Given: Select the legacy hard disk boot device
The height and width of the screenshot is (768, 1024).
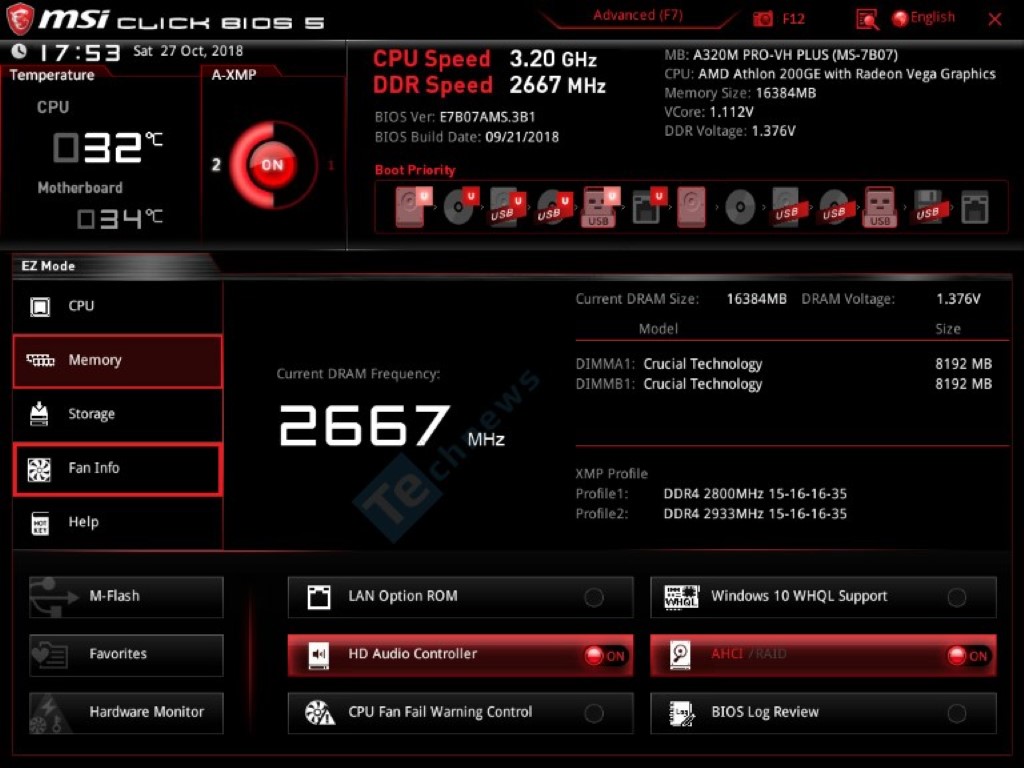Looking at the screenshot, I should click(x=692, y=207).
